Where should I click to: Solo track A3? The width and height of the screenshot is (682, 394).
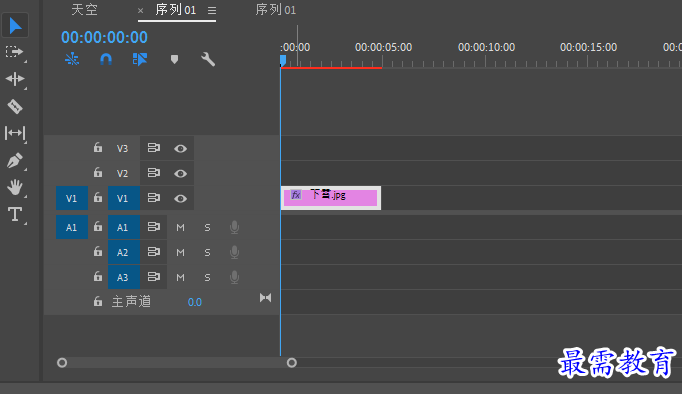(207, 277)
